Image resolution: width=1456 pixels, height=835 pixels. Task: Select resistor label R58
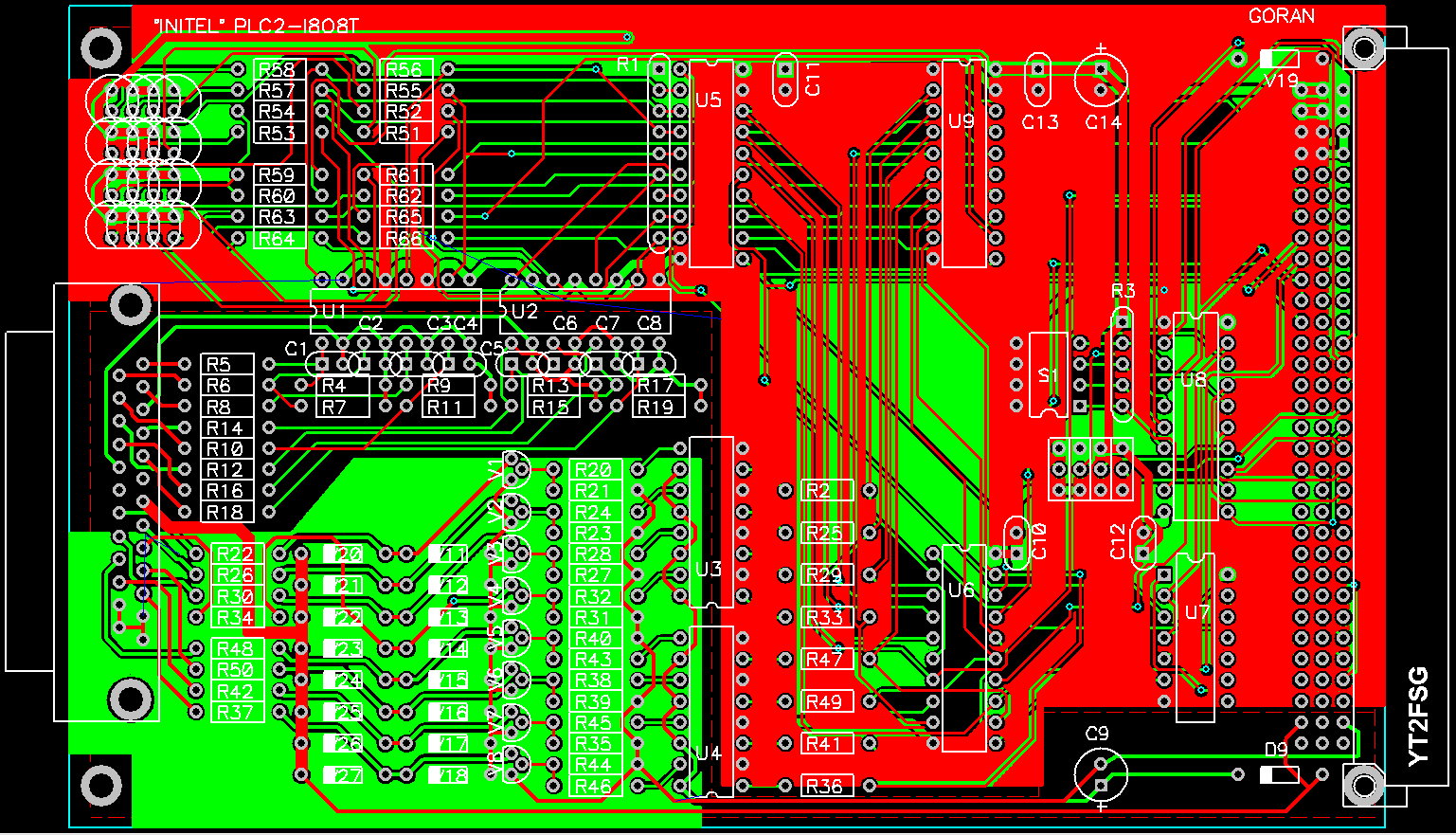[x=277, y=70]
